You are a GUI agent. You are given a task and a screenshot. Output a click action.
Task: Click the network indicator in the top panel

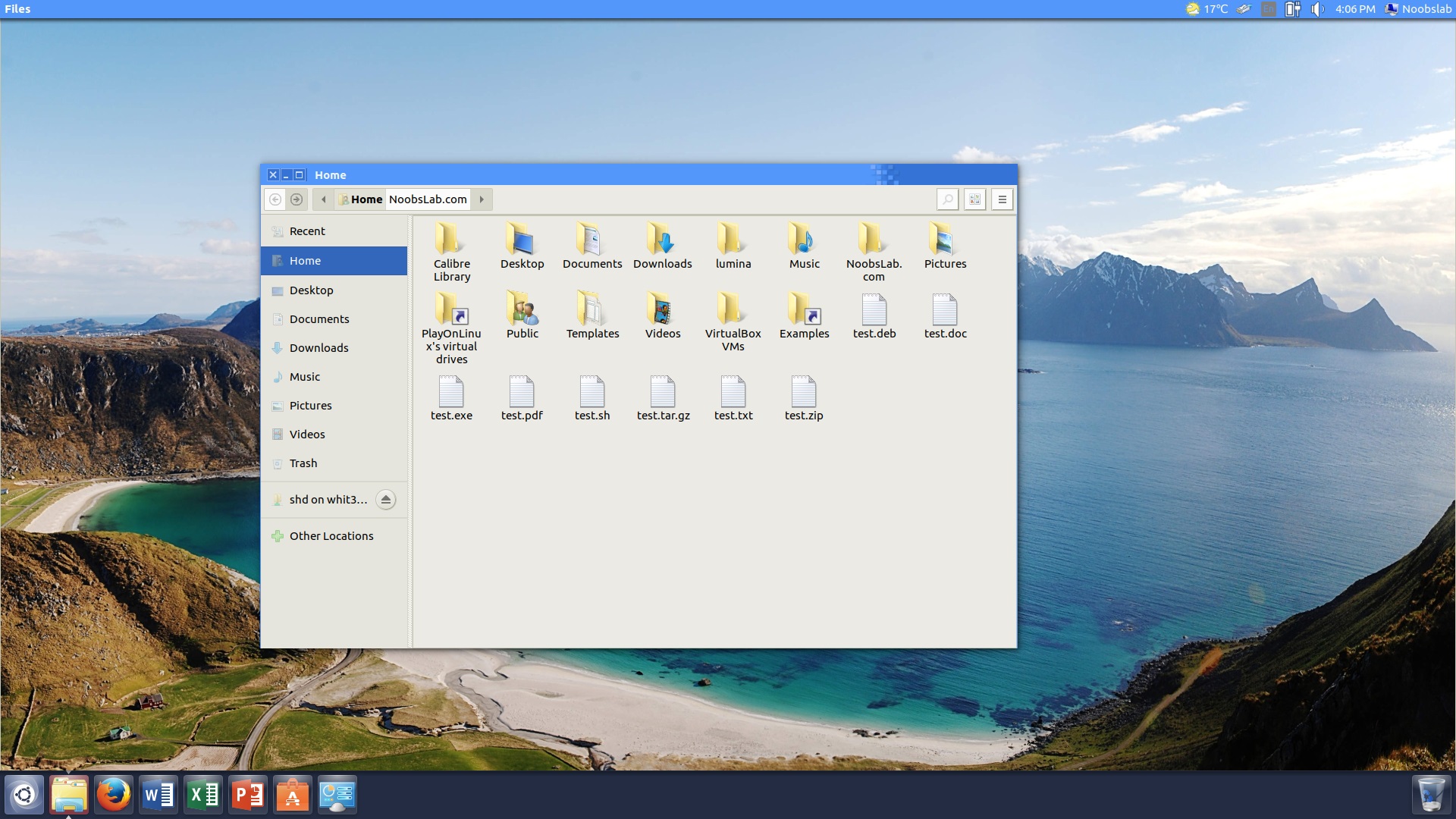pos(1244,10)
